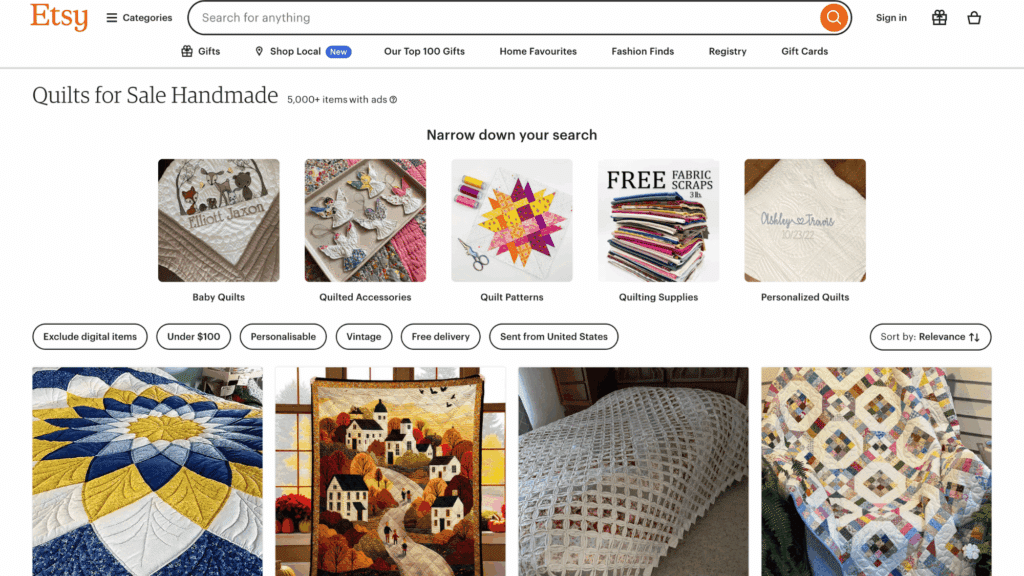Click the gift box icon near Sign in

[938, 17]
